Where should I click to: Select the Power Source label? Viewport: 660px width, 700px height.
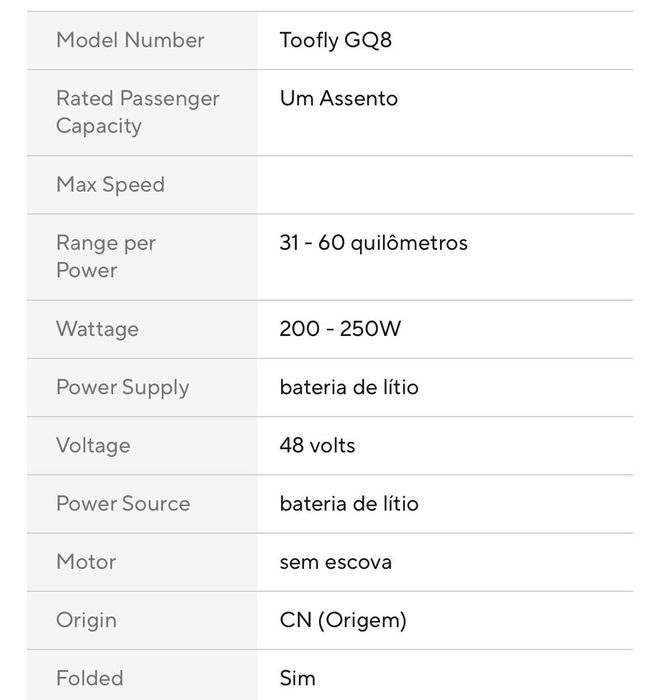pos(123,504)
